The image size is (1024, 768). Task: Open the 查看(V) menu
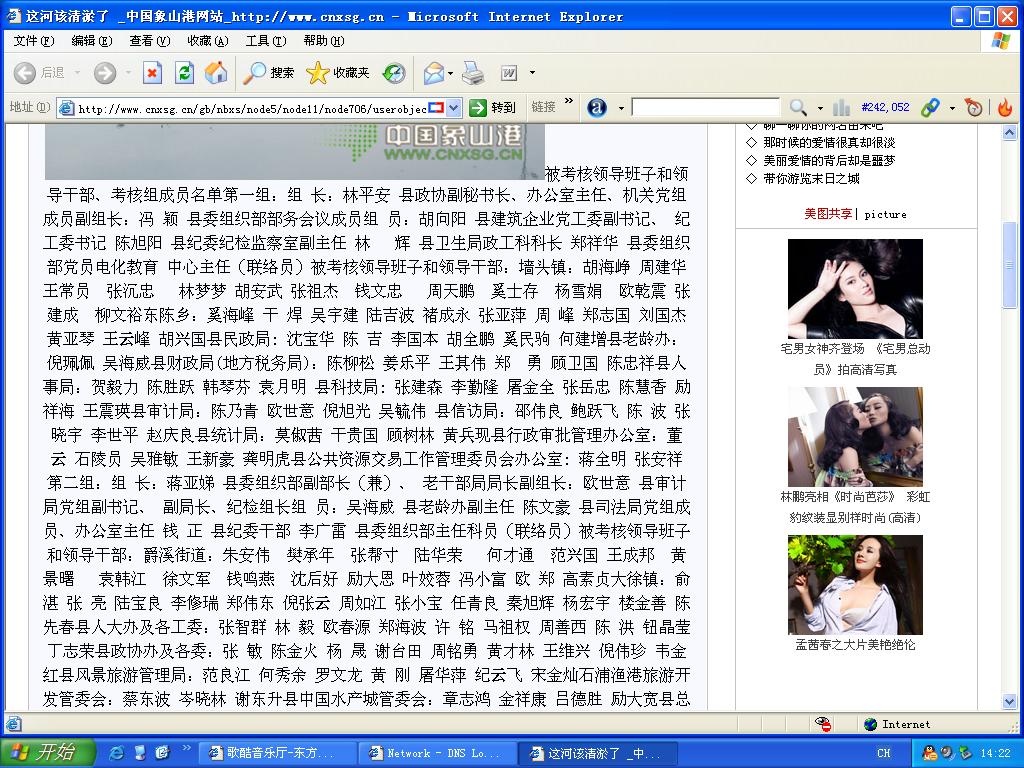pyautogui.click(x=149, y=40)
